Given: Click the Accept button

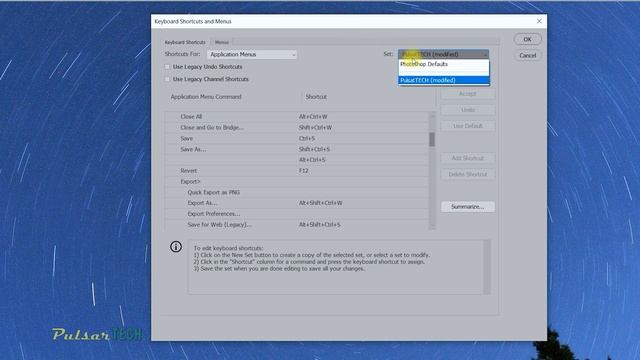Looking at the screenshot, I should pyautogui.click(x=468, y=93).
